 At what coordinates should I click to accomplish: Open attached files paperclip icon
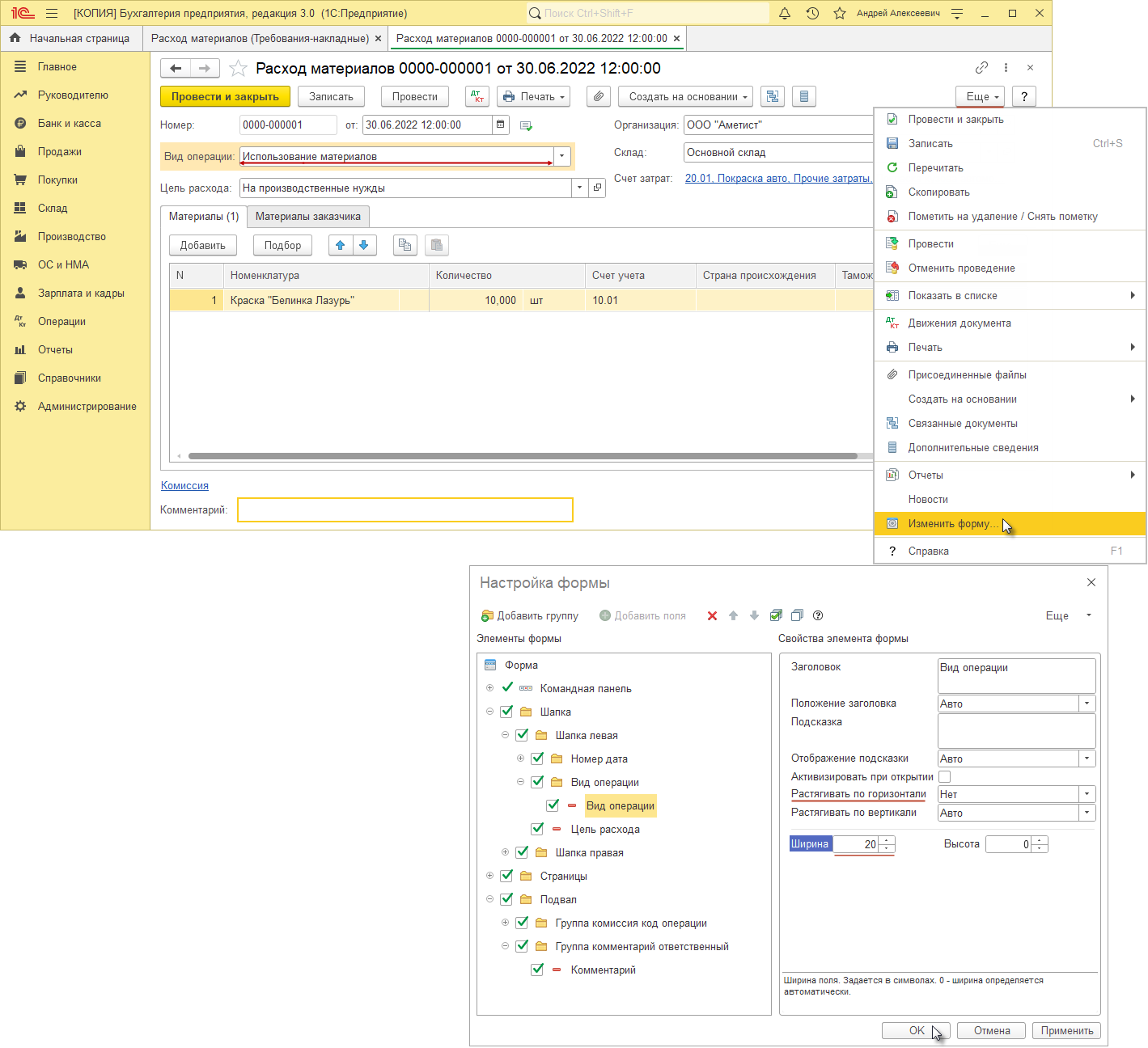[x=598, y=96]
